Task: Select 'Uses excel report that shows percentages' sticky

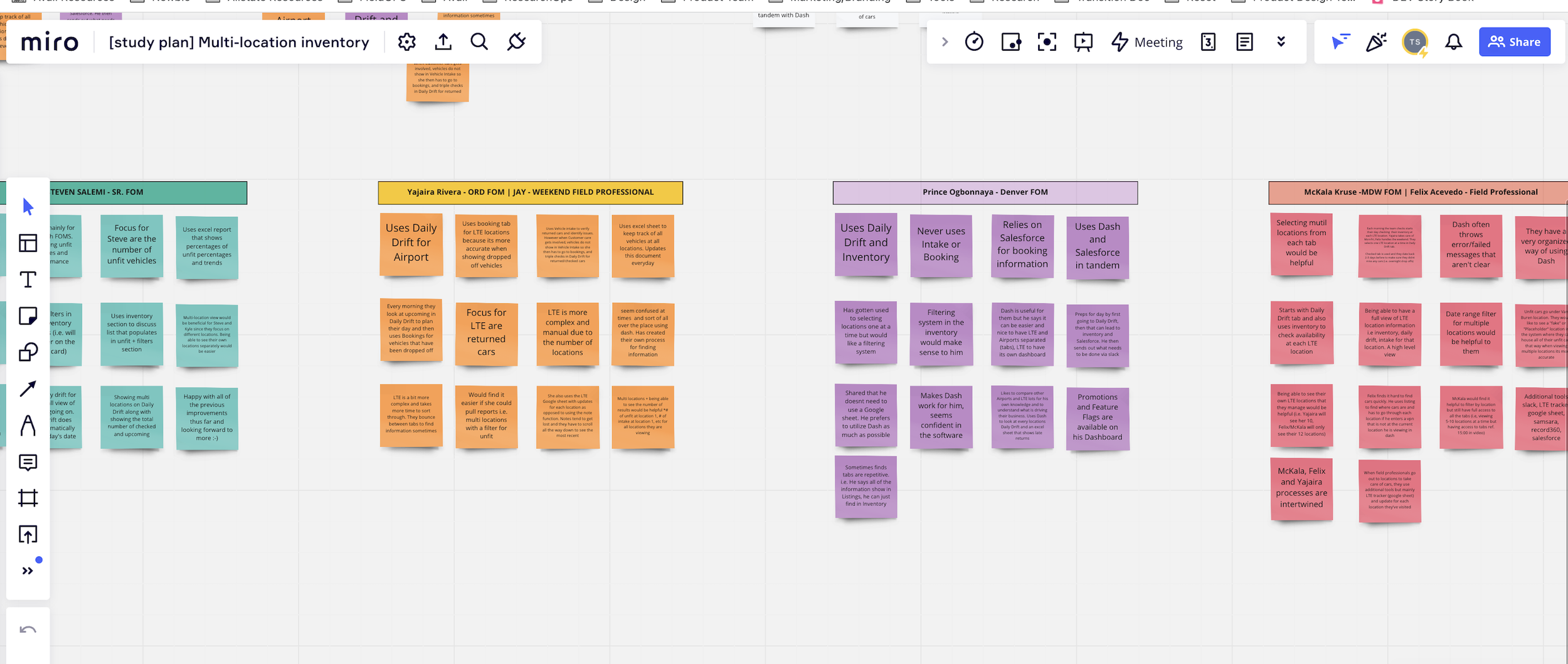Action: (x=207, y=248)
